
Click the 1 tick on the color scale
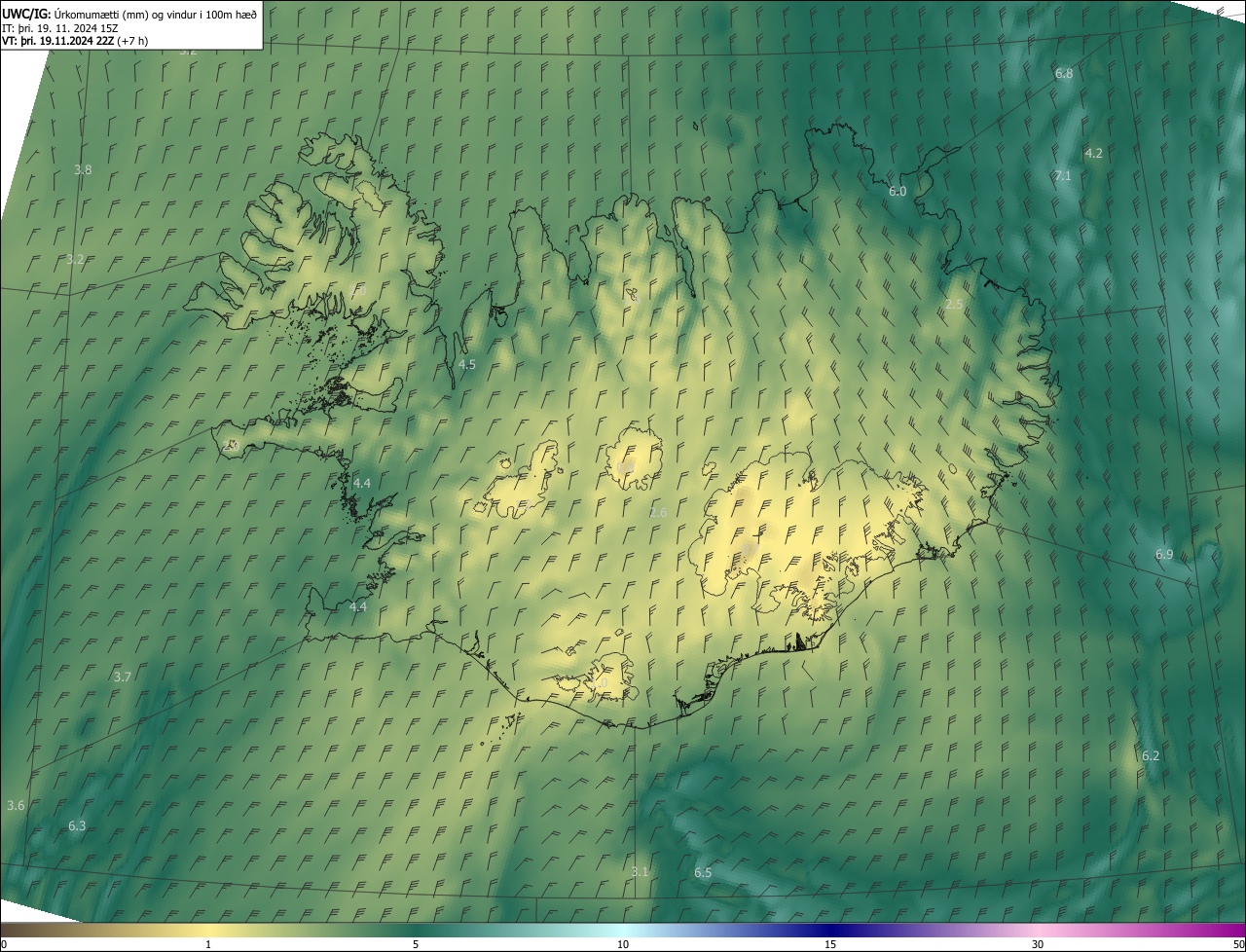(x=208, y=944)
